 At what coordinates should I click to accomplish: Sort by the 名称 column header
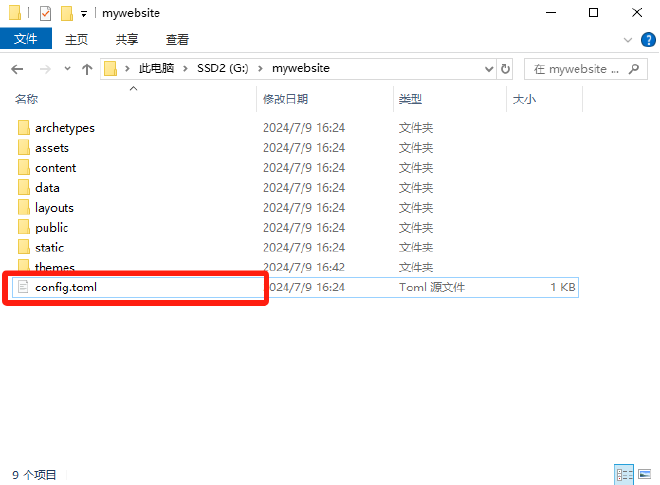tap(27, 99)
